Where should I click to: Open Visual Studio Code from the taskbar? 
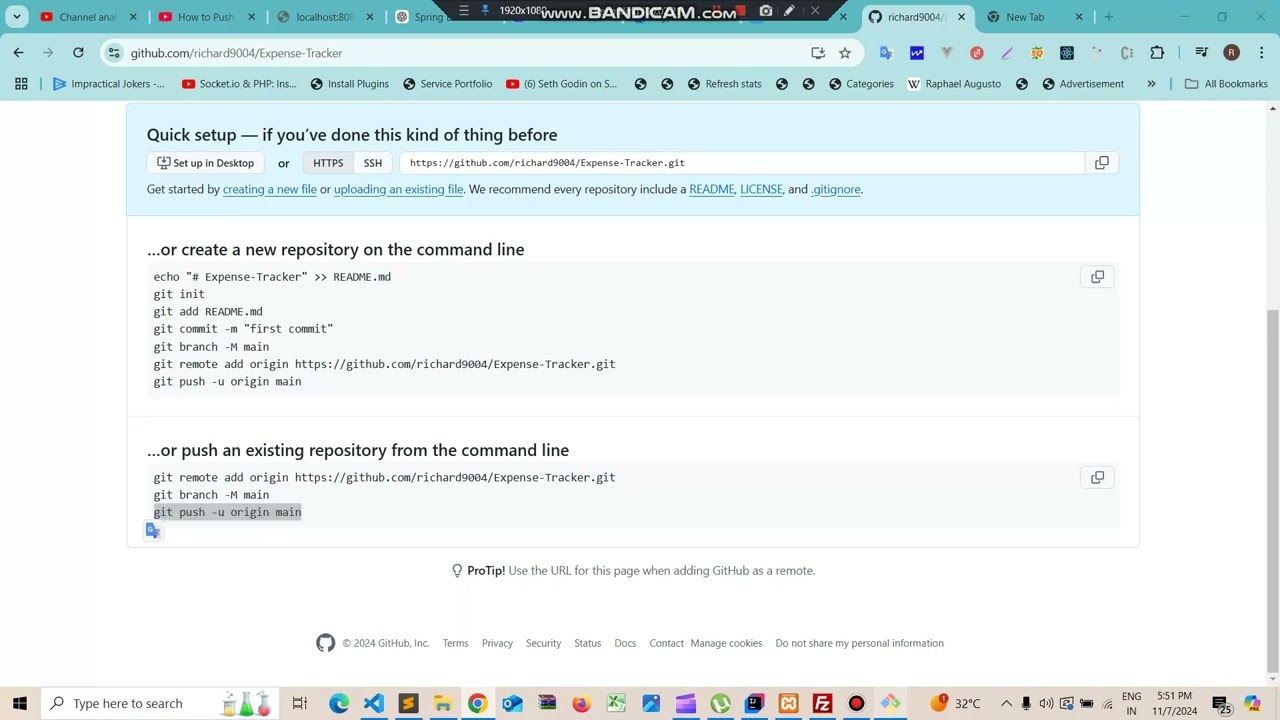coord(373,703)
